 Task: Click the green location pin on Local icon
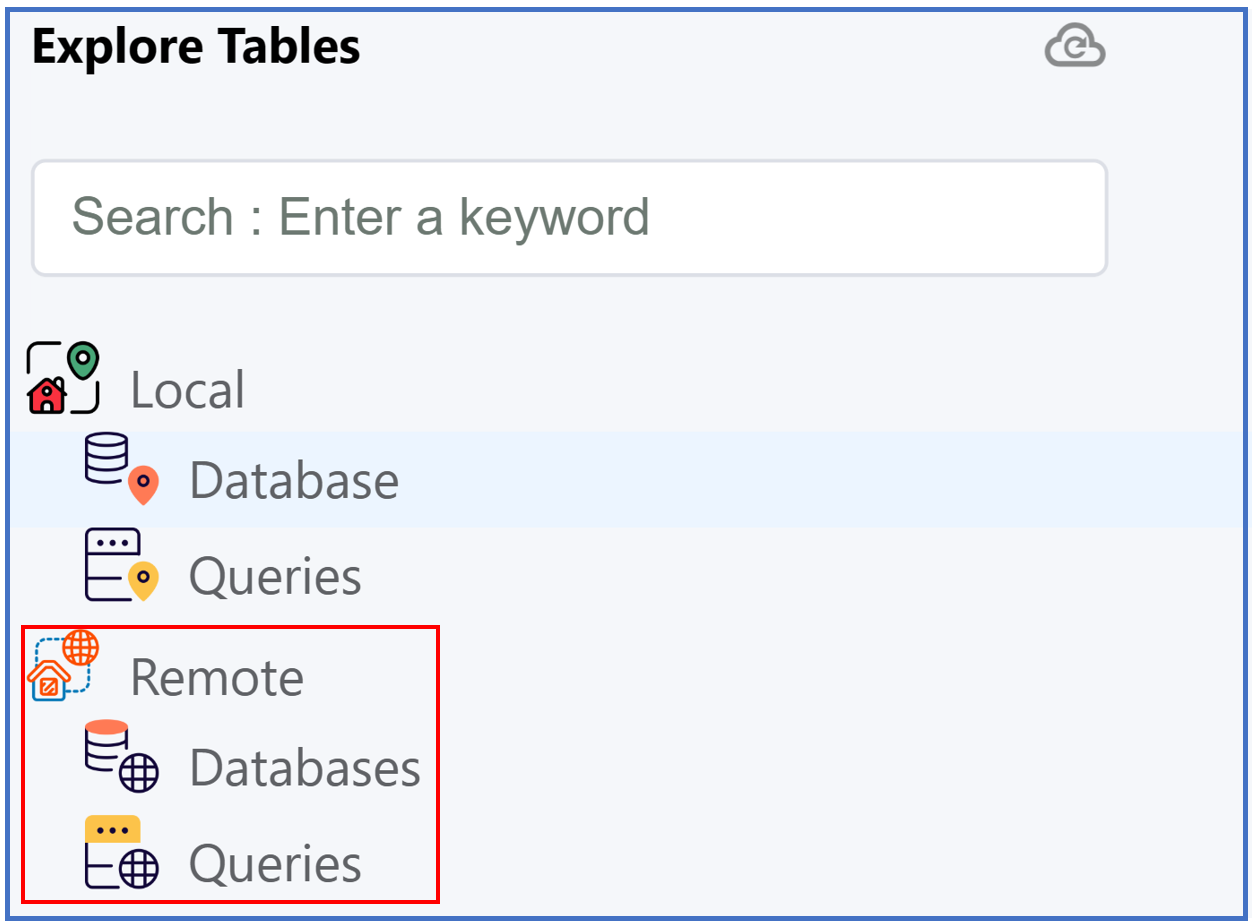83,359
